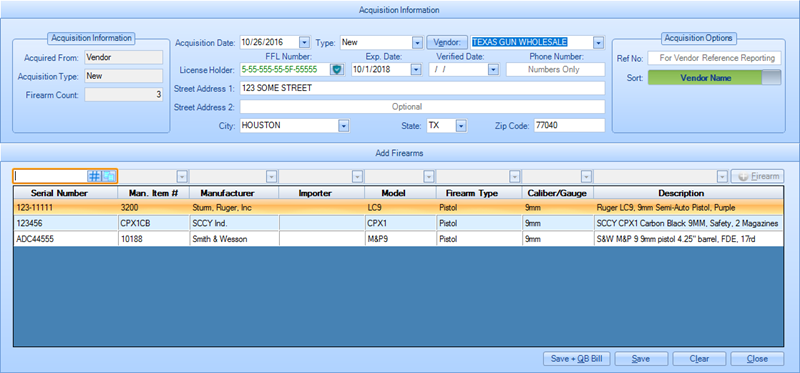Viewport: 800px width, 373px height.
Task: Click manufacturer Smith & Wesson cell
Action: (x=234, y=239)
